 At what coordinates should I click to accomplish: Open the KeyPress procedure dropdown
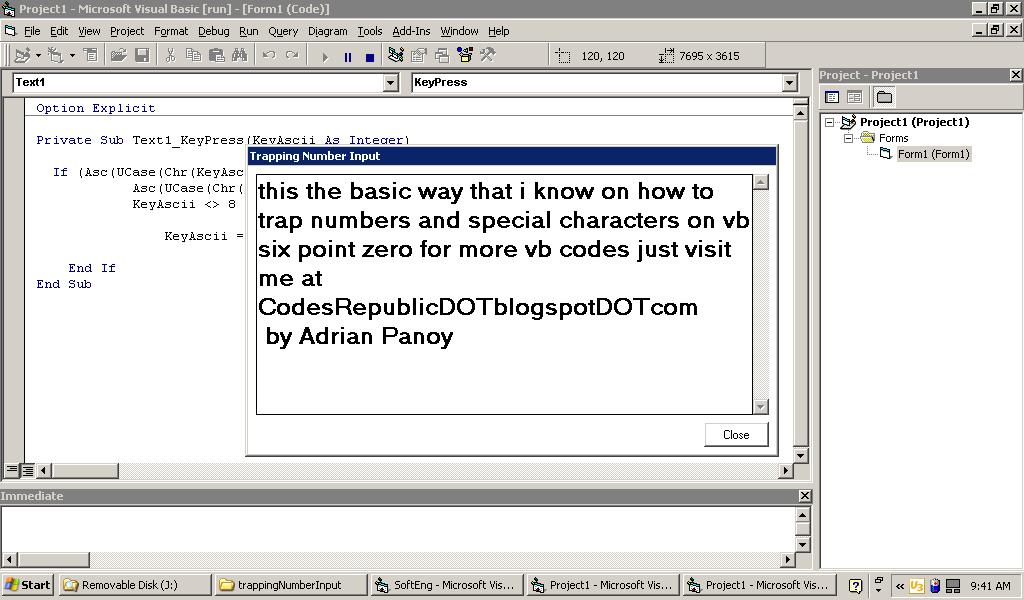pos(790,82)
